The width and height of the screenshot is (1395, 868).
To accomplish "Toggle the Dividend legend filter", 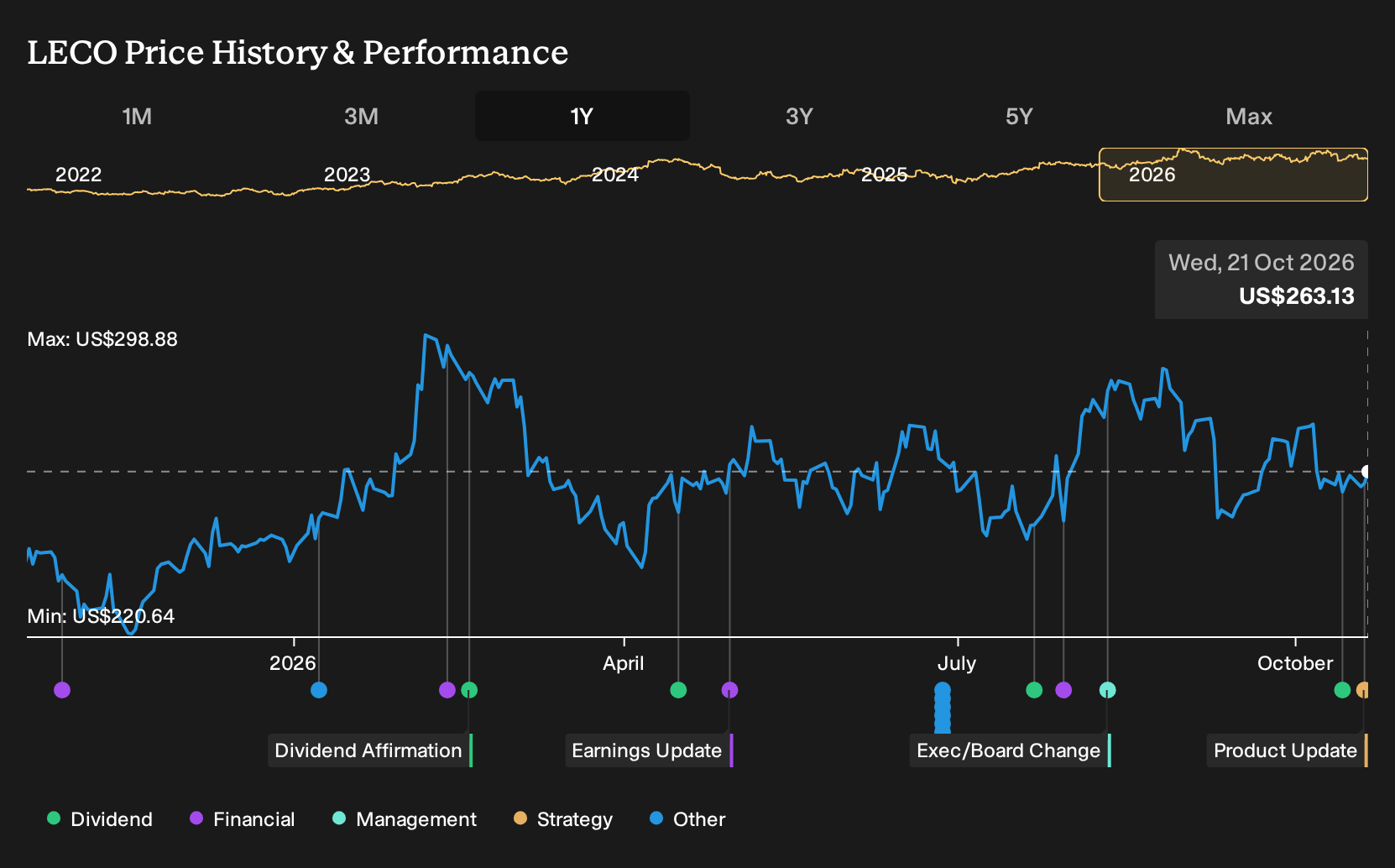I will (100, 819).
